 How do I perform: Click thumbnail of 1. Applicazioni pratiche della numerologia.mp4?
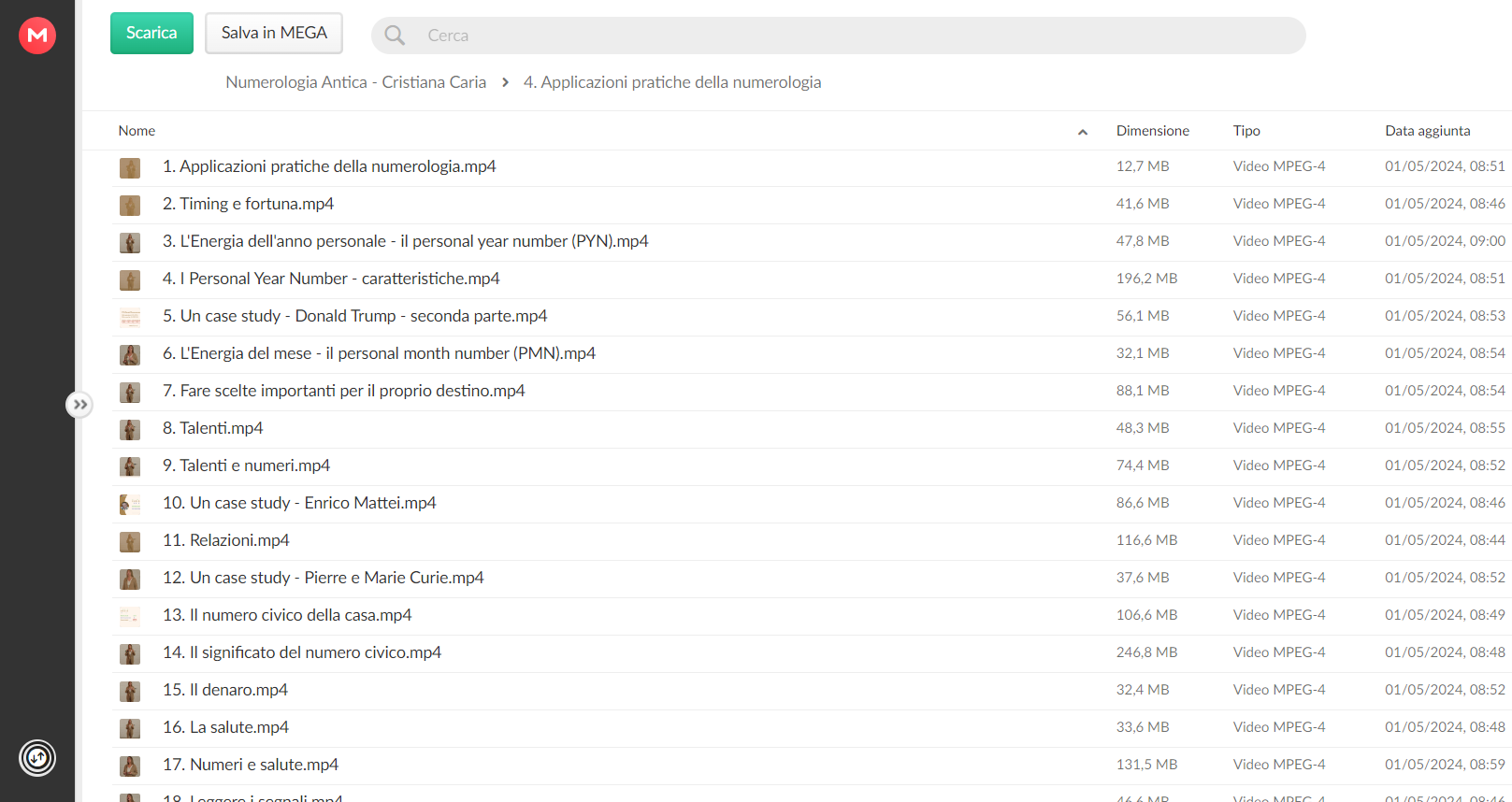(130, 167)
